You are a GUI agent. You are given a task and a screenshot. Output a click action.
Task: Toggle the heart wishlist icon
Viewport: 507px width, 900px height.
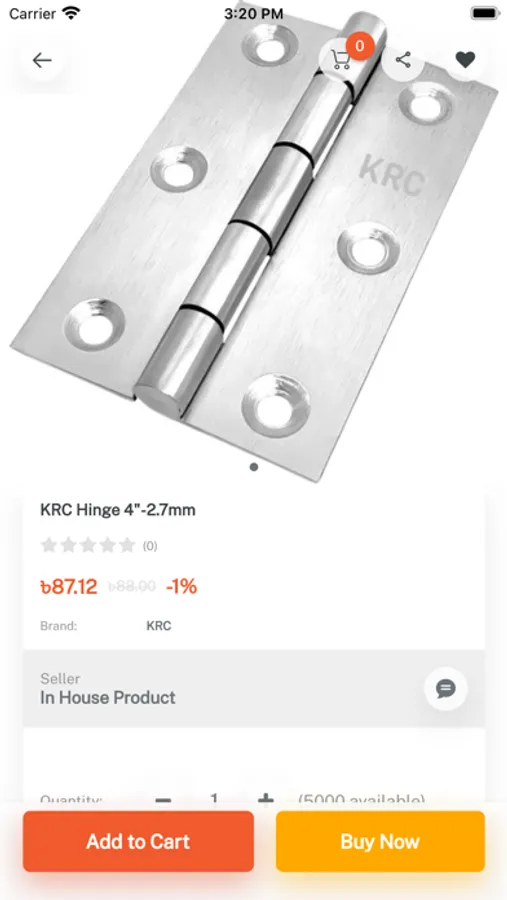tap(465, 60)
